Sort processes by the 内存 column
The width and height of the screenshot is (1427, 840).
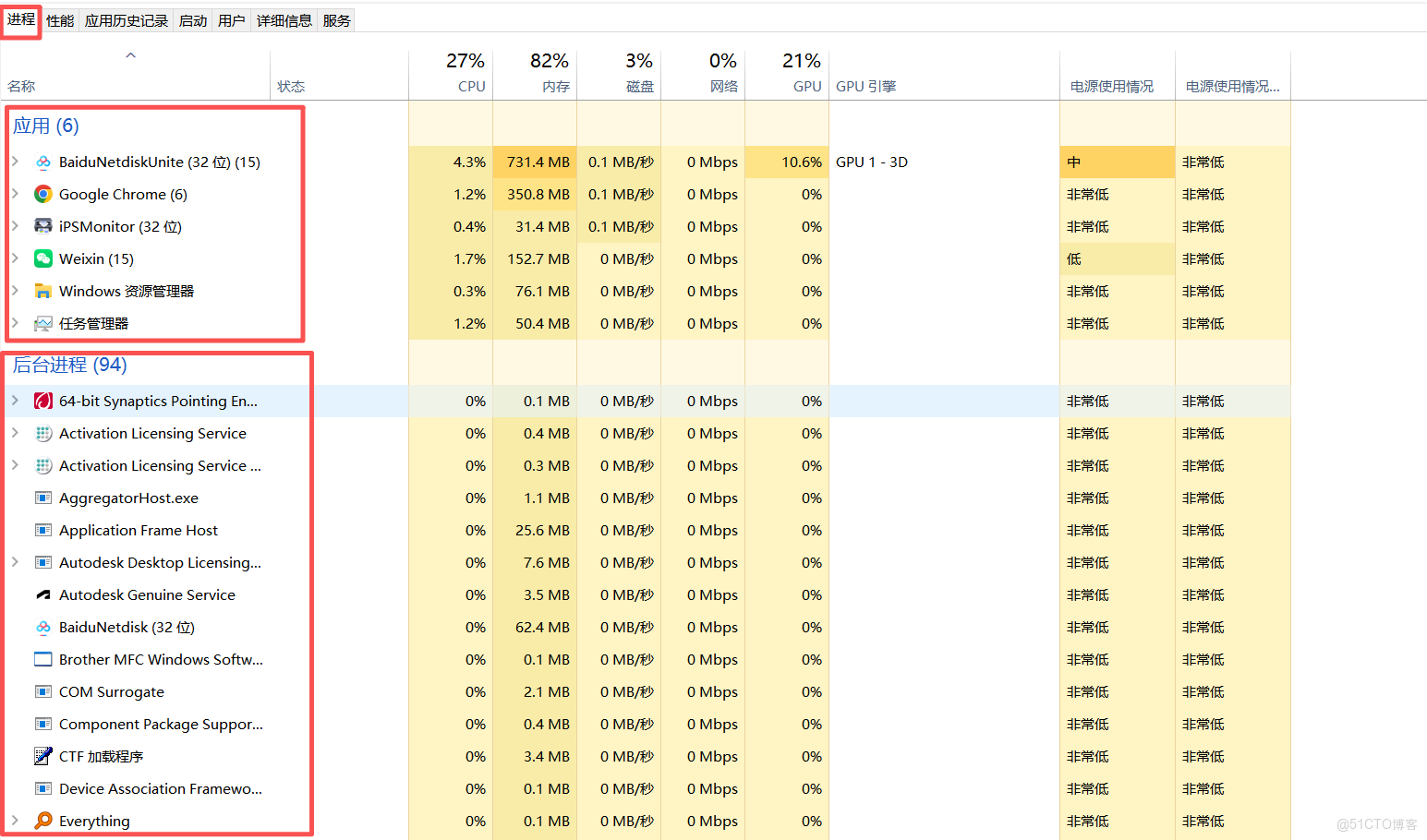[535, 74]
